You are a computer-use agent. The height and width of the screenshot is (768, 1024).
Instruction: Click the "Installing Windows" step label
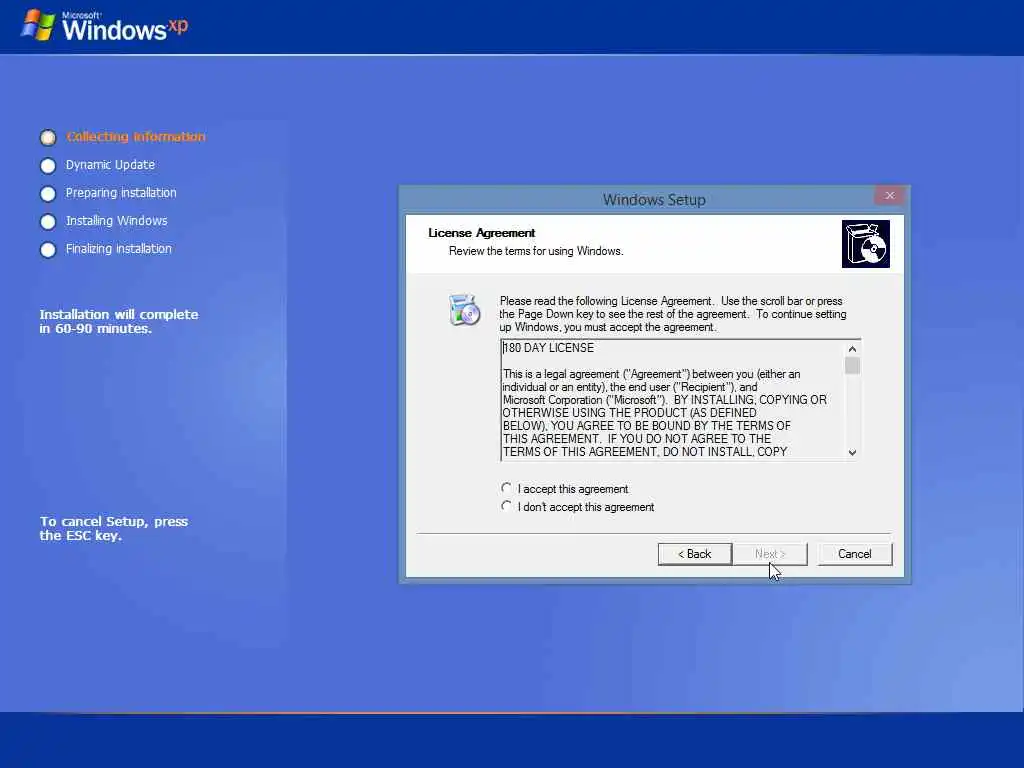click(x=116, y=221)
